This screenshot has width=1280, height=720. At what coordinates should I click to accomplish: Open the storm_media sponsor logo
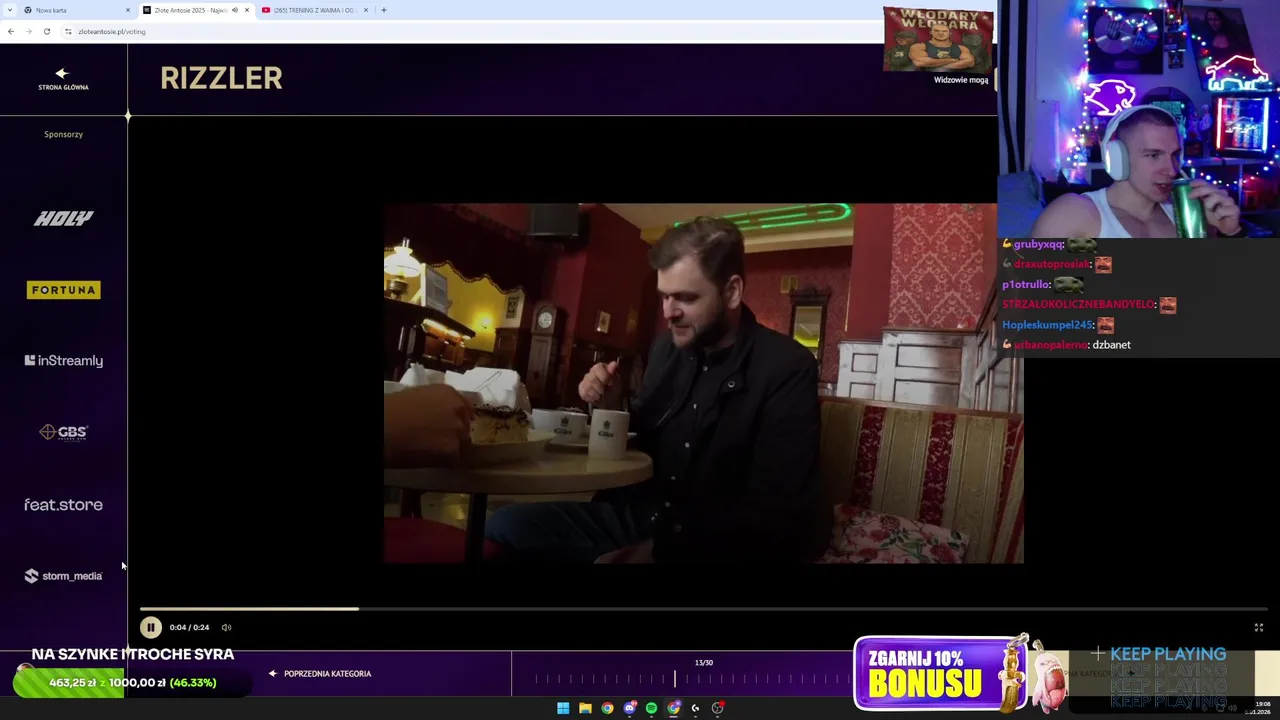coord(63,576)
